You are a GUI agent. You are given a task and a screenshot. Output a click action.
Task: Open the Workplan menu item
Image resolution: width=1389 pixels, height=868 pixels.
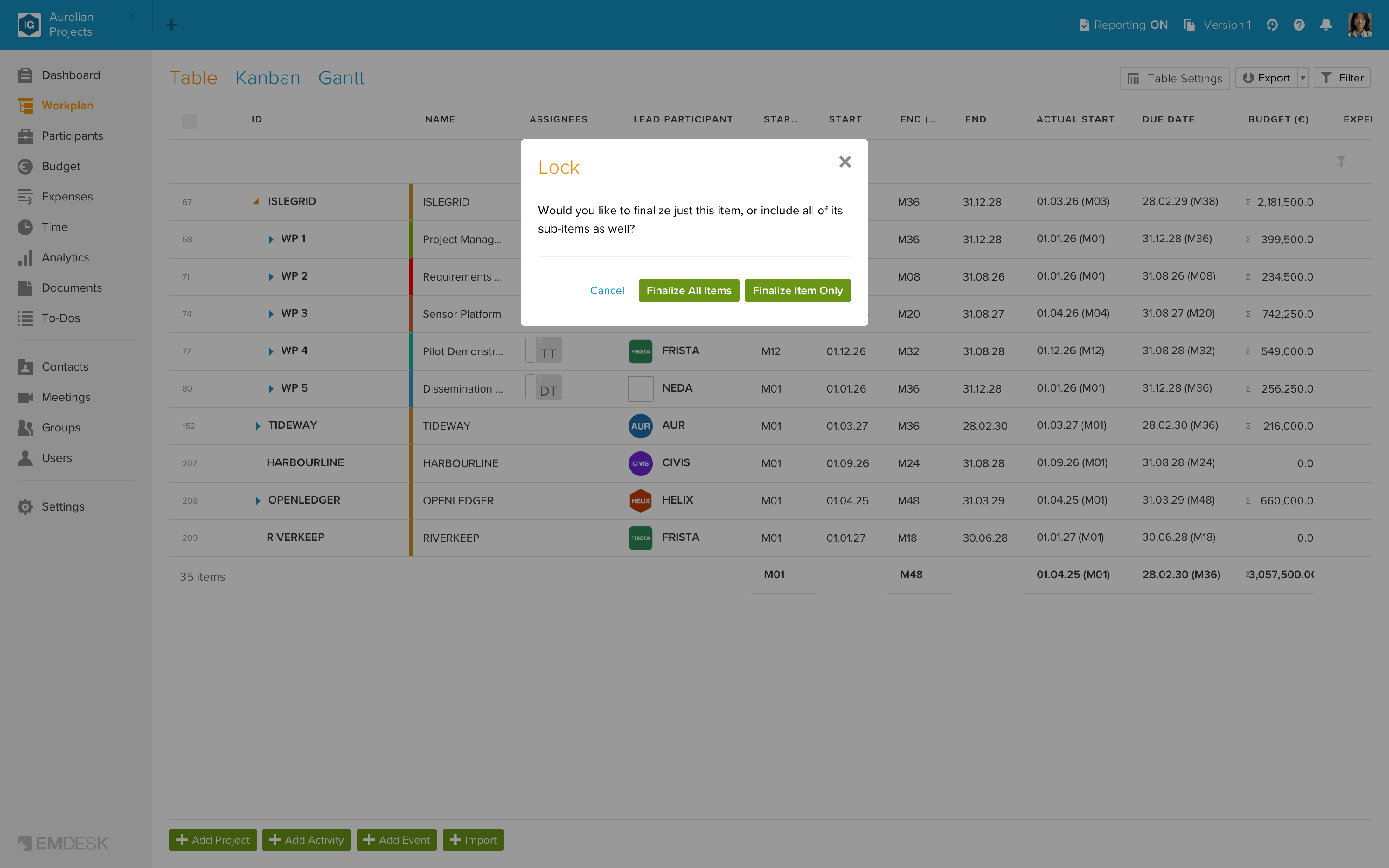coord(55,106)
